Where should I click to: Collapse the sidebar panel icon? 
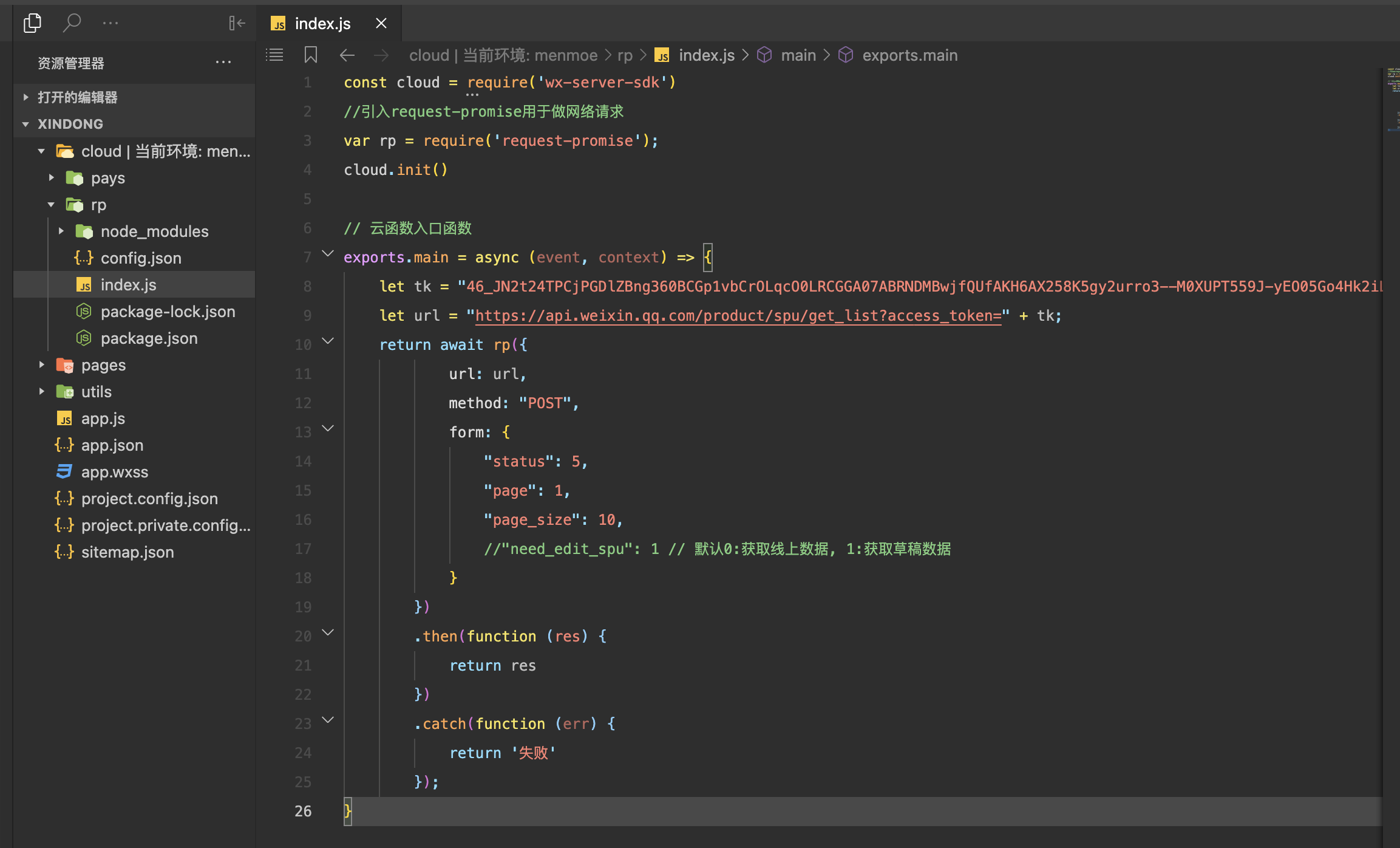(x=237, y=23)
